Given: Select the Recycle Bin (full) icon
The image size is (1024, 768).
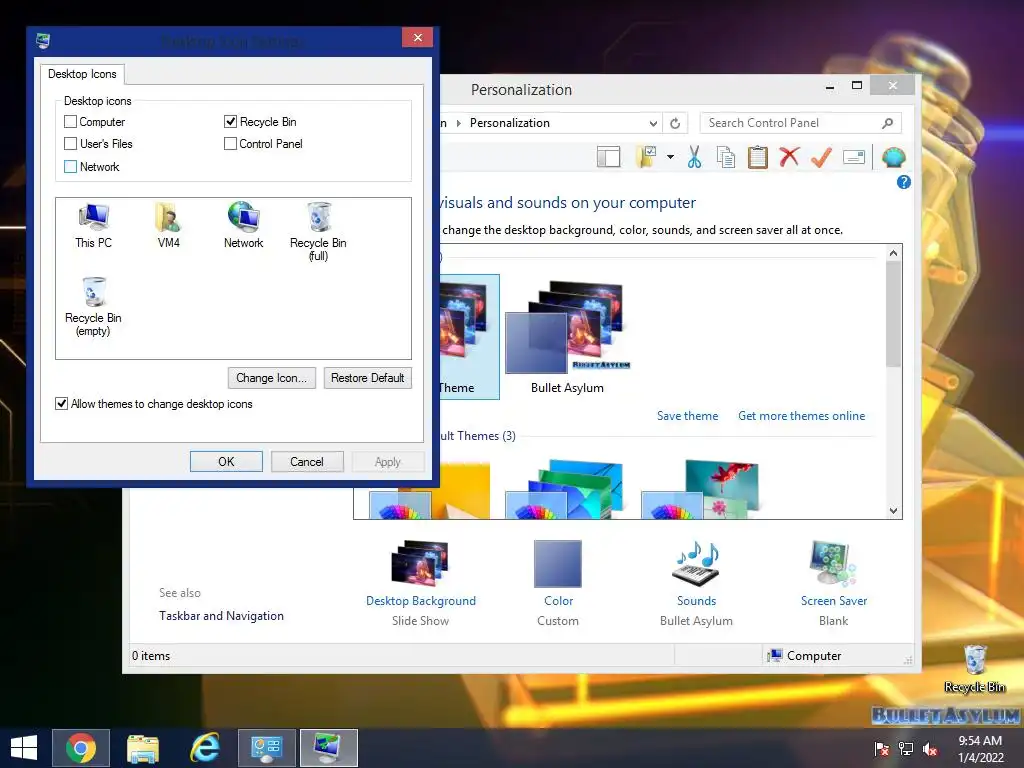Looking at the screenshot, I should pyautogui.click(x=318, y=231).
